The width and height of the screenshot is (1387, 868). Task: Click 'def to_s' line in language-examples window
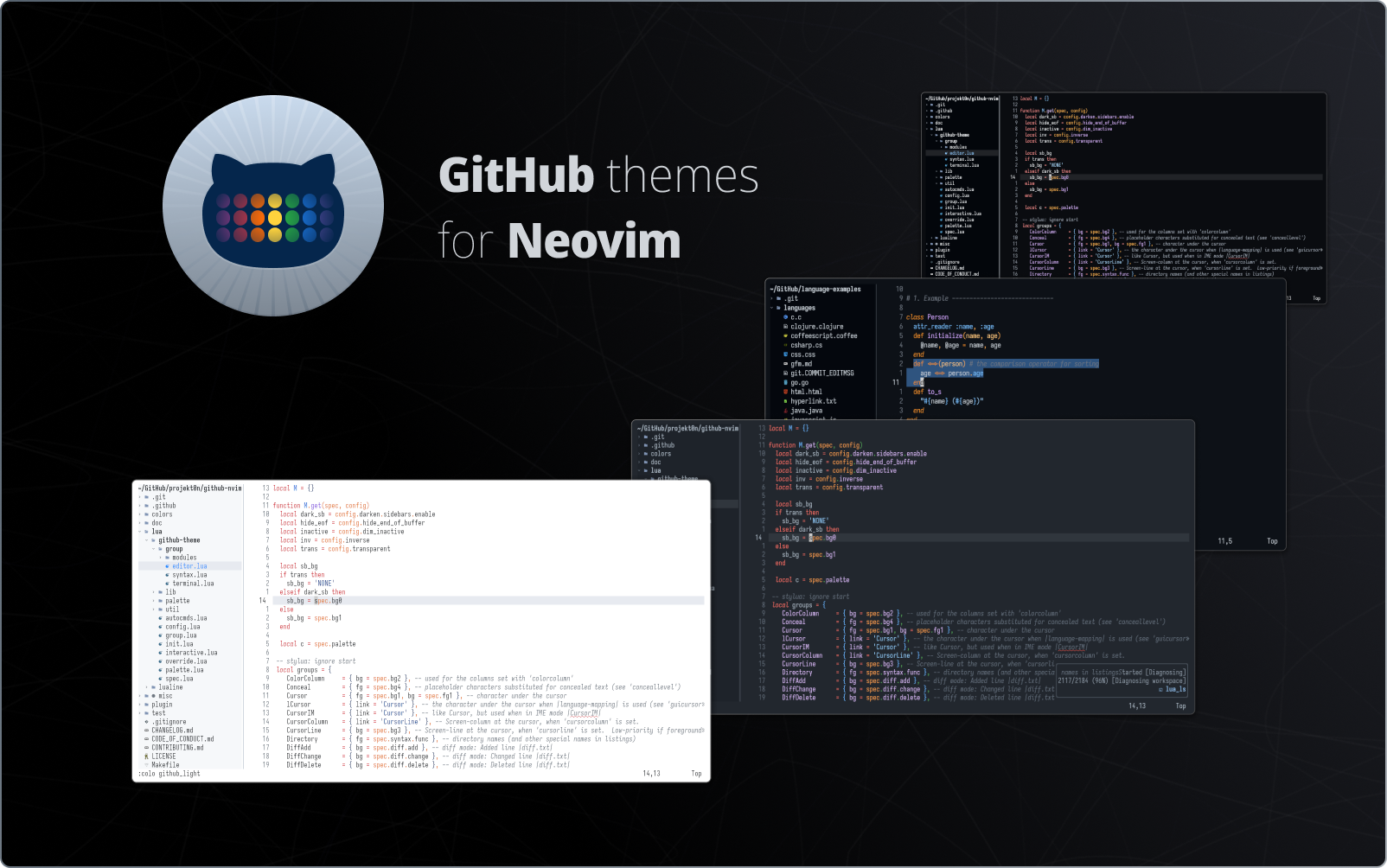(927, 392)
